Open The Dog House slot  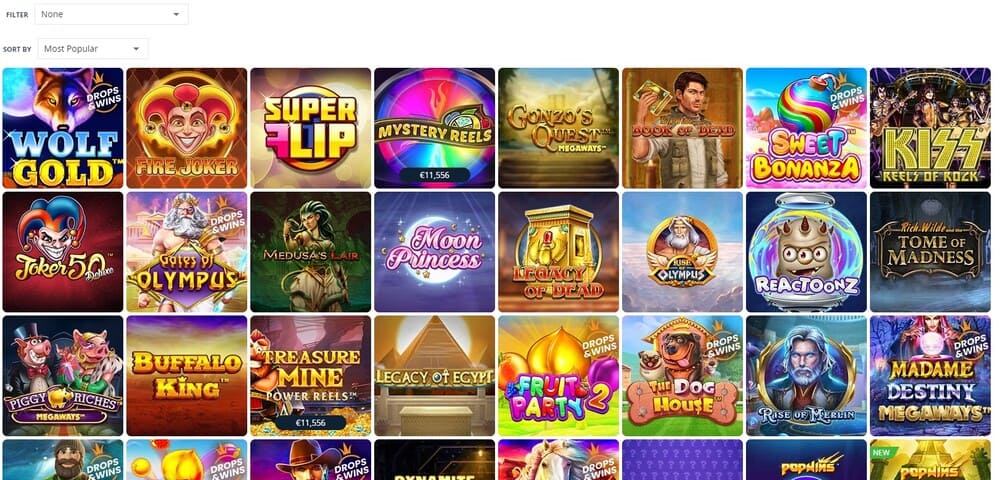(682, 375)
